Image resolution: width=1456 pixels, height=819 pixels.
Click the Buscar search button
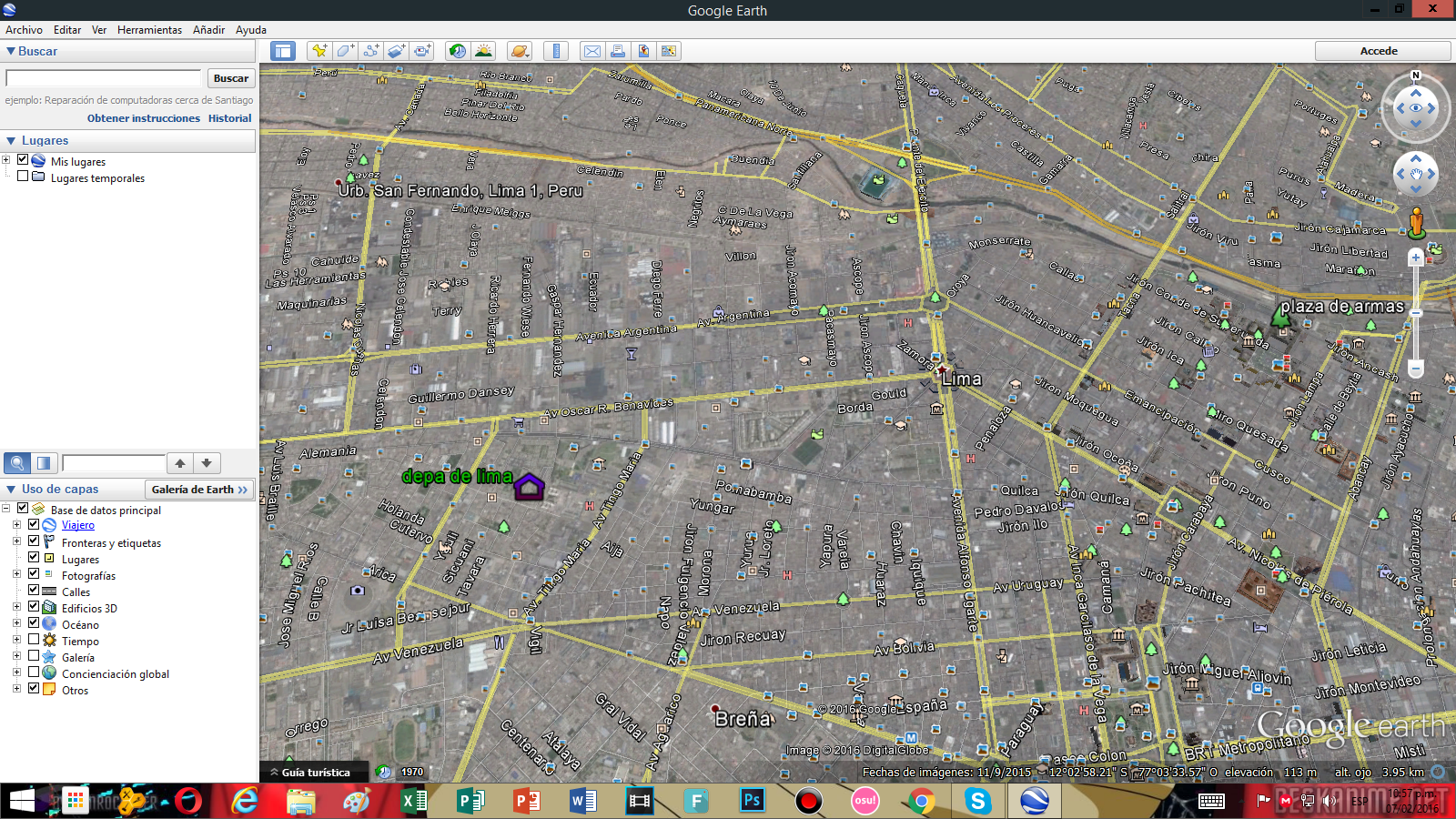231,78
